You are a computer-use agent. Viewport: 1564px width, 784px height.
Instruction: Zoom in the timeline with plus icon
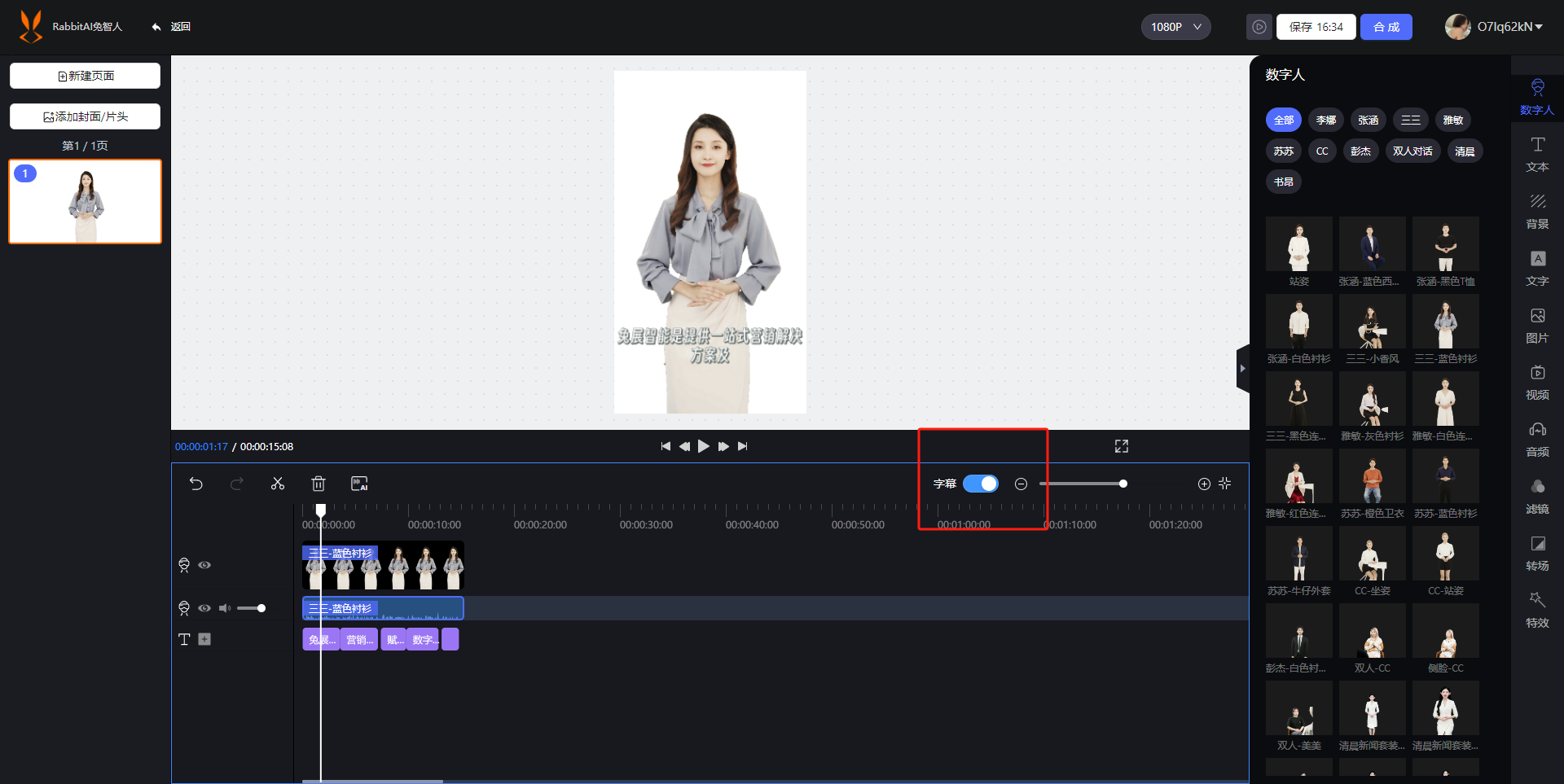click(x=1204, y=484)
